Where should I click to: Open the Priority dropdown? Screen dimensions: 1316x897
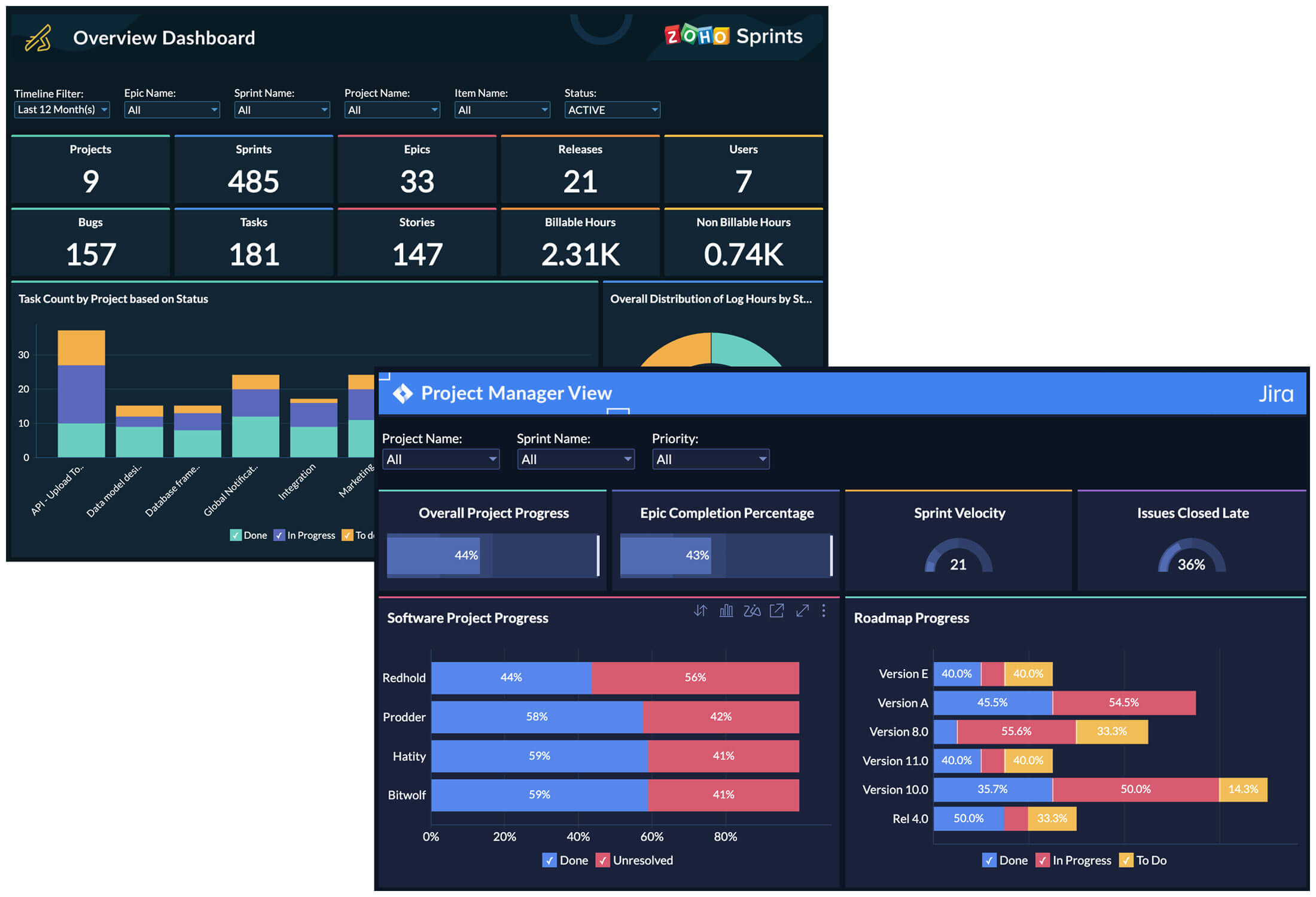[x=711, y=459]
